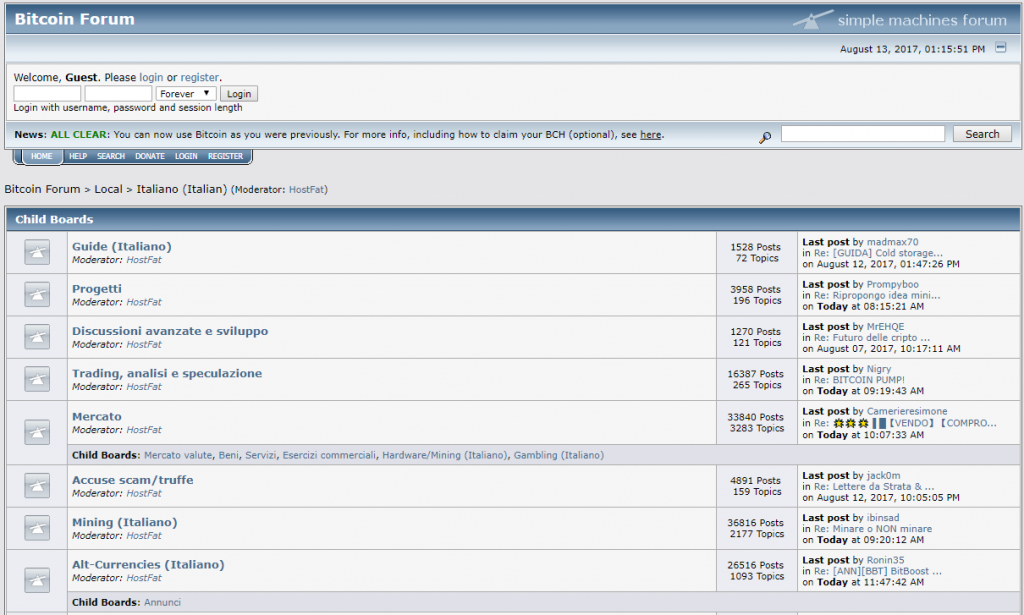
Task: Click the board icon next to Progetti
Action: (x=37, y=294)
